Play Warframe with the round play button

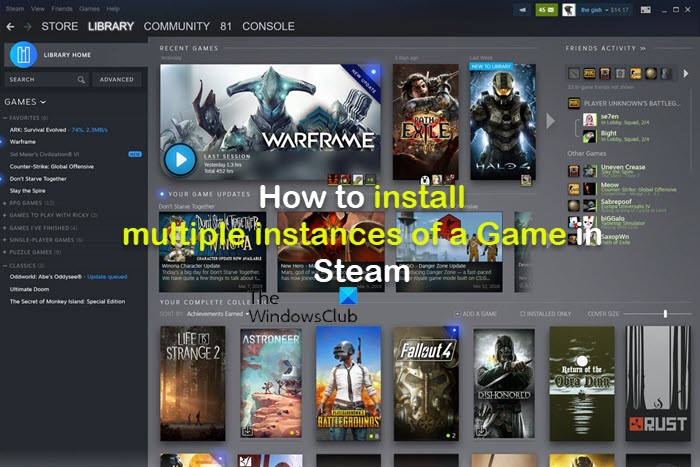180,159
